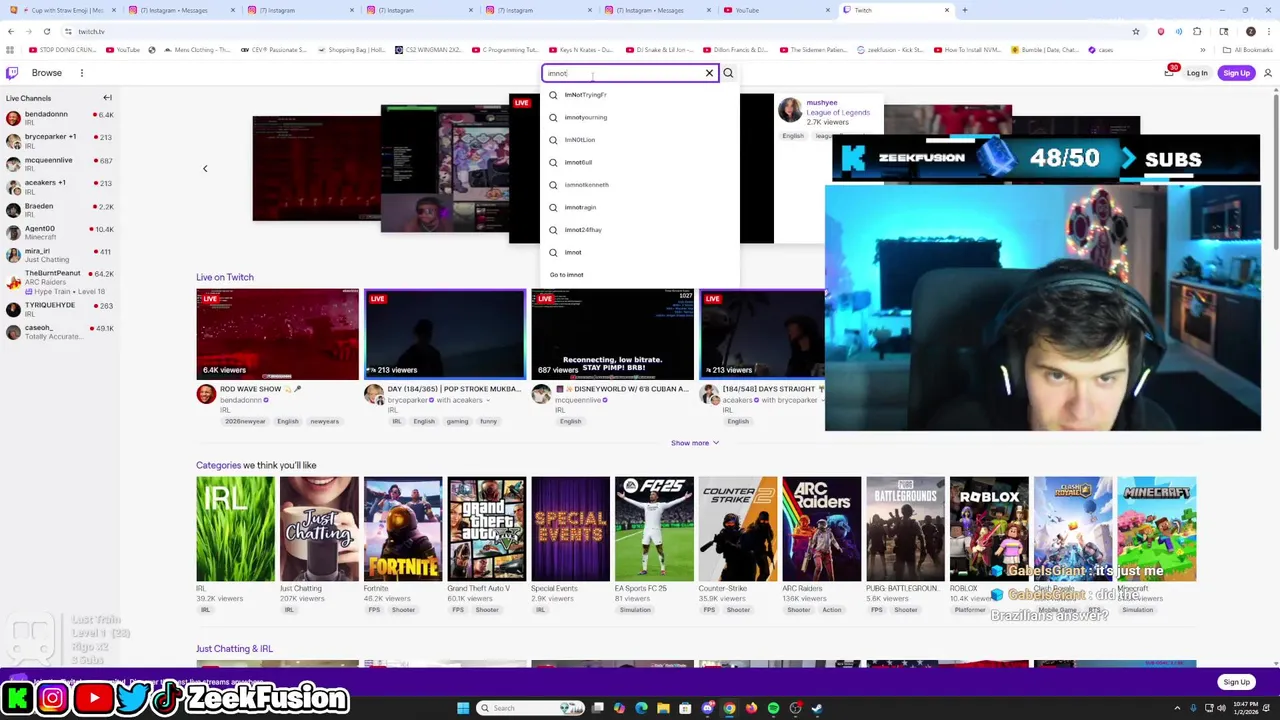Open the EA Sports FC 25 category
The image size is (1280, 720).
tap(654, 529)
